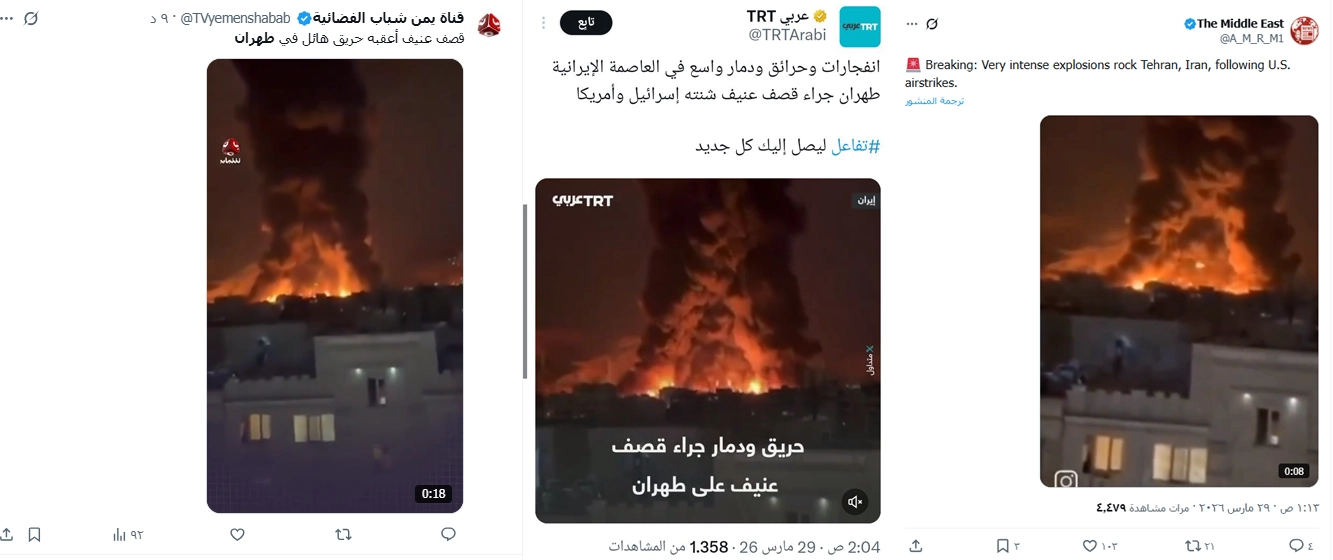Open more options on TRT Arabi post
This screenshot has height=560, width=1333.
click(545, 20)
